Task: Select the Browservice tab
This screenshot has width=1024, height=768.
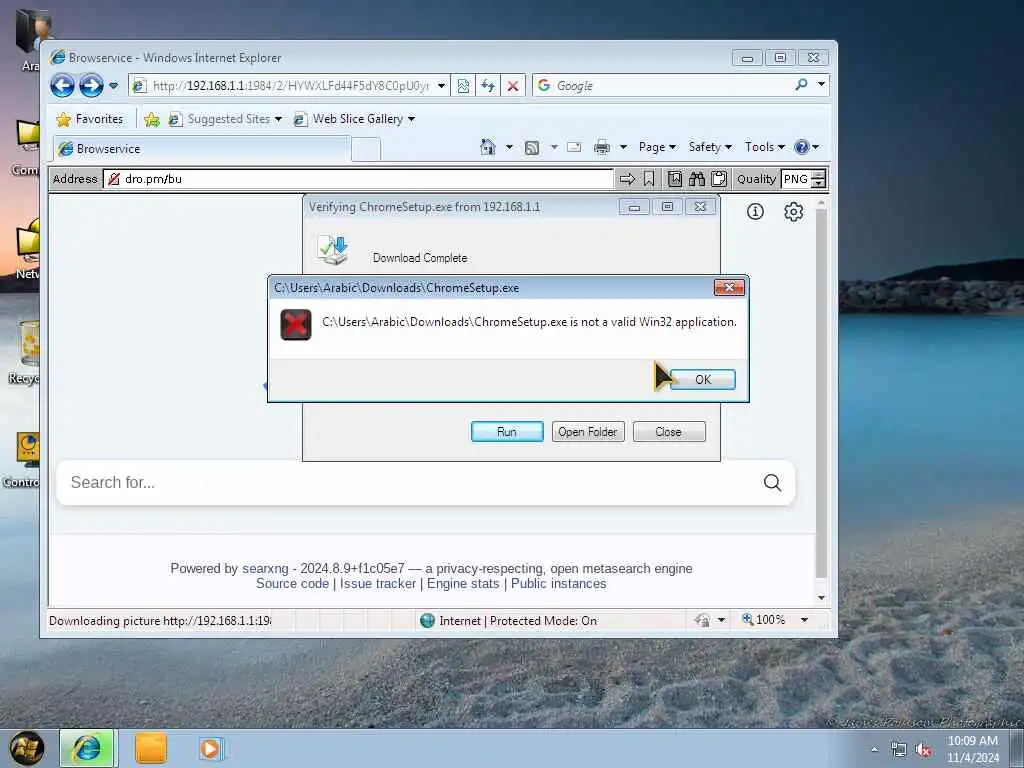Action: pos(202,149)
